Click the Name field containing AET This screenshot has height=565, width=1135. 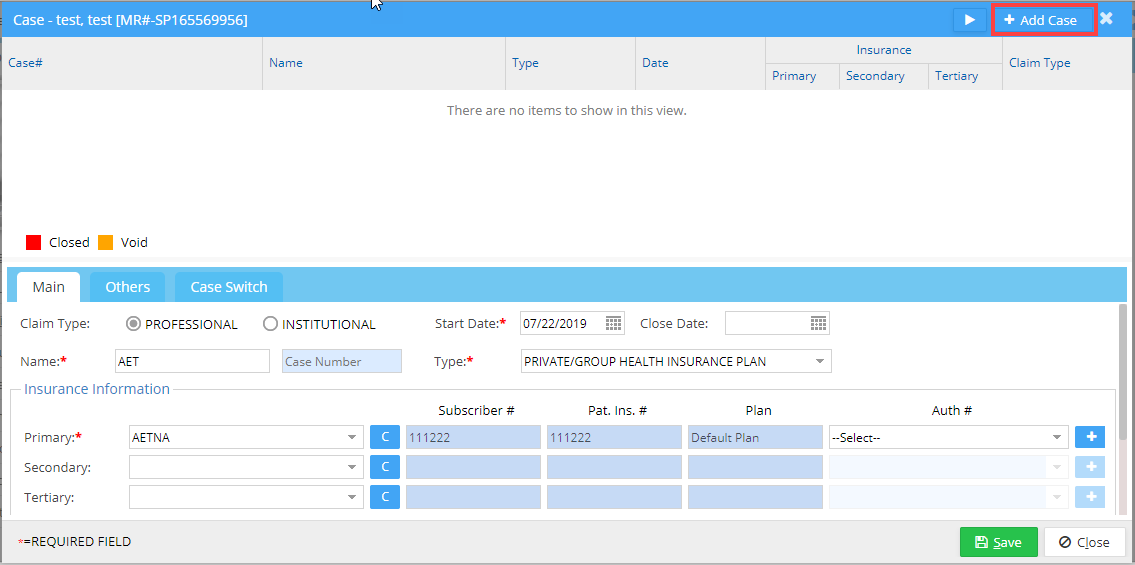pos(192,361)
